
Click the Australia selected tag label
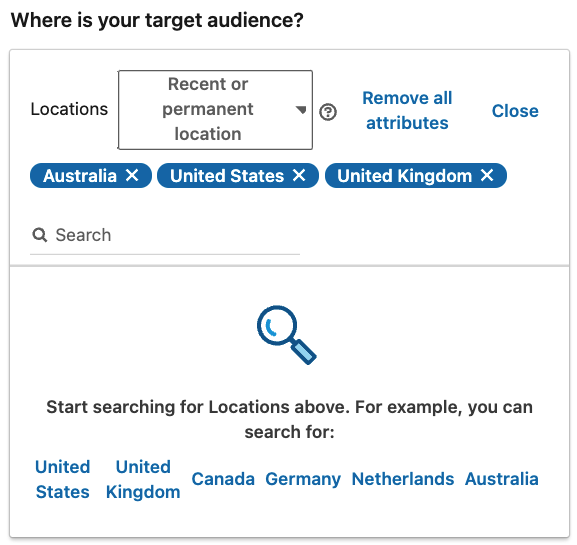[80, 176]
